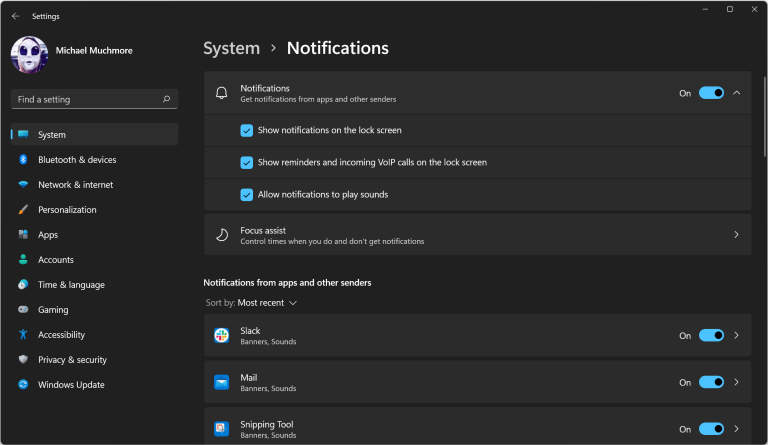768x445 pixels.
Task: Click the Network wifi icon in sidebar
Action: 23,185
